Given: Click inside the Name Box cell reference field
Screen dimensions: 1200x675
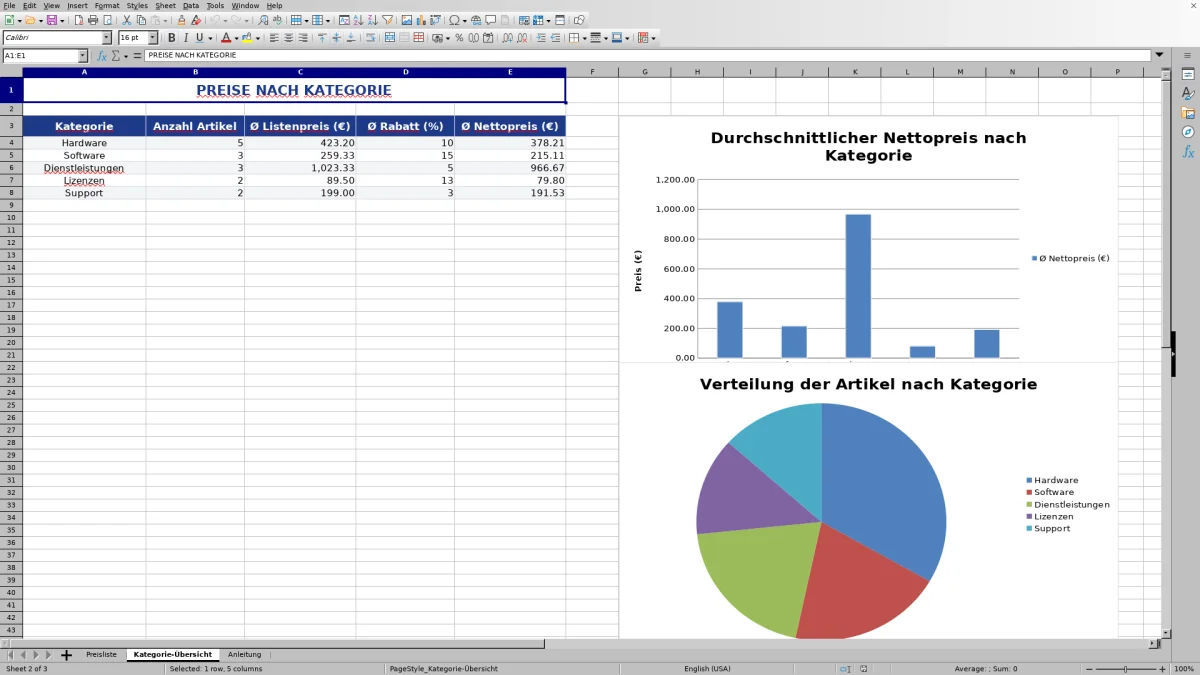Looking at the screenshot, I should (x=40, y=56).
